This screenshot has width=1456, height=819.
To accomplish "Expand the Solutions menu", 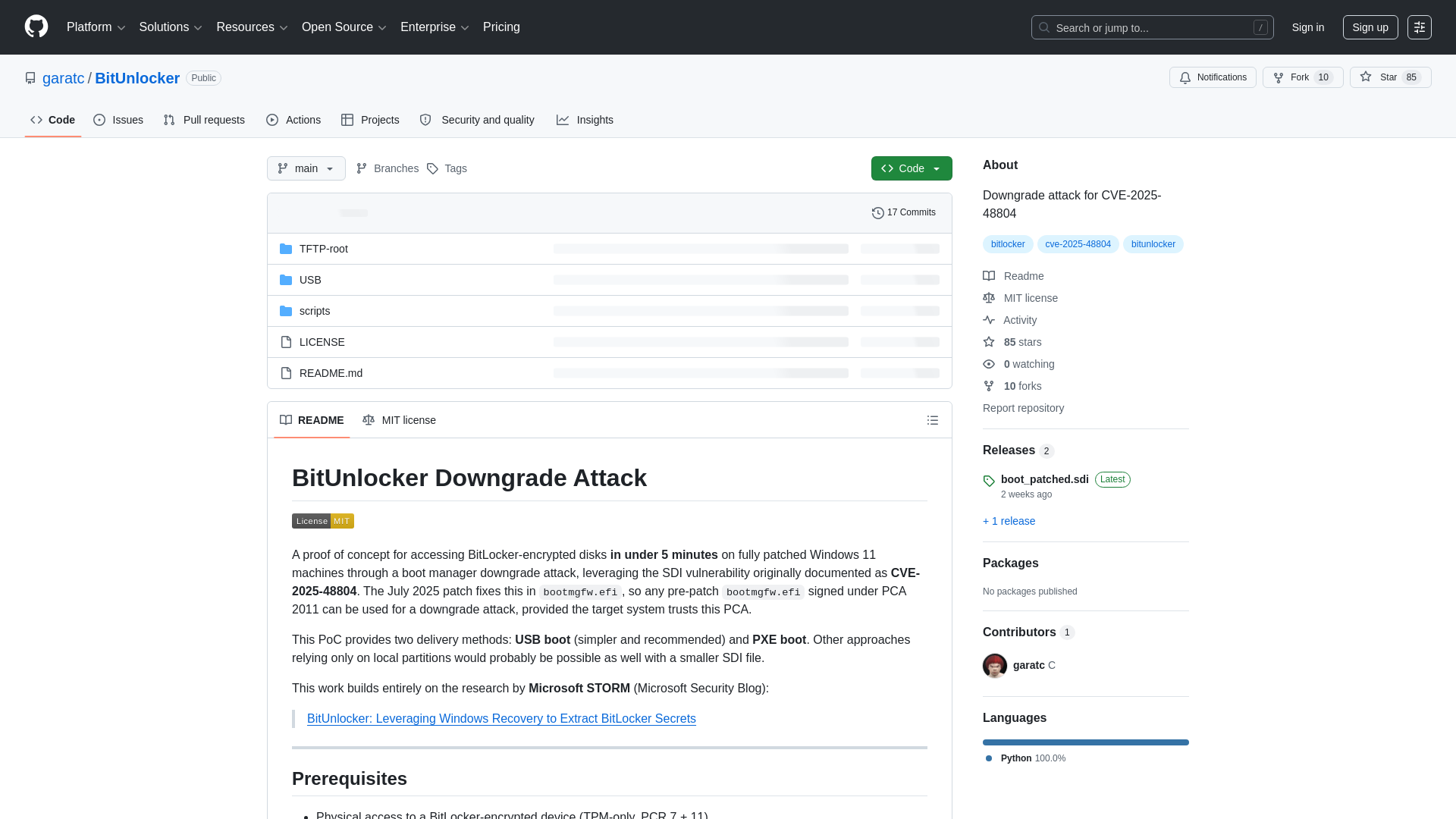I will 171,27.
